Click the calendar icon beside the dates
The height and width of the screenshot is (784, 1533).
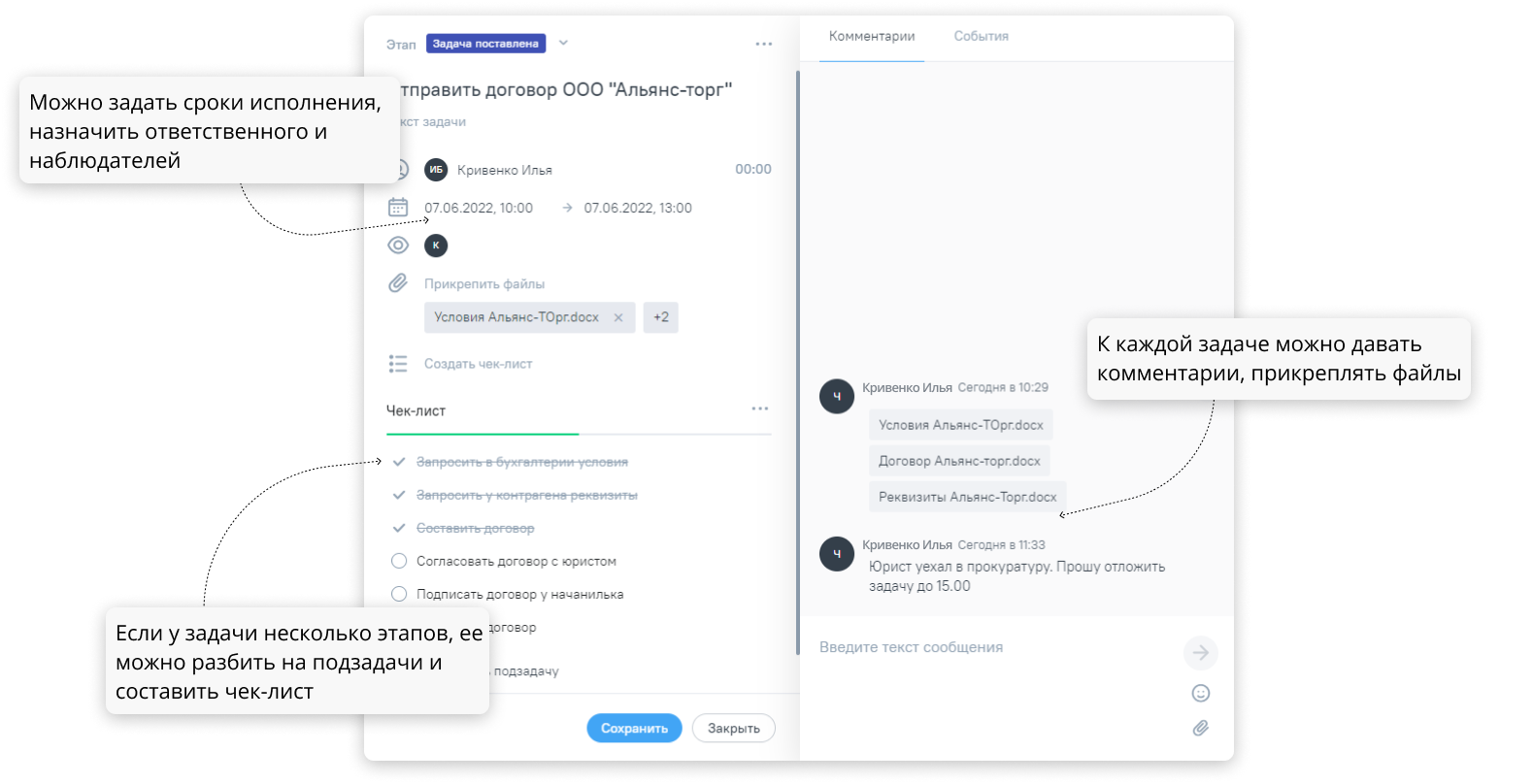click(x=398, y=208)
